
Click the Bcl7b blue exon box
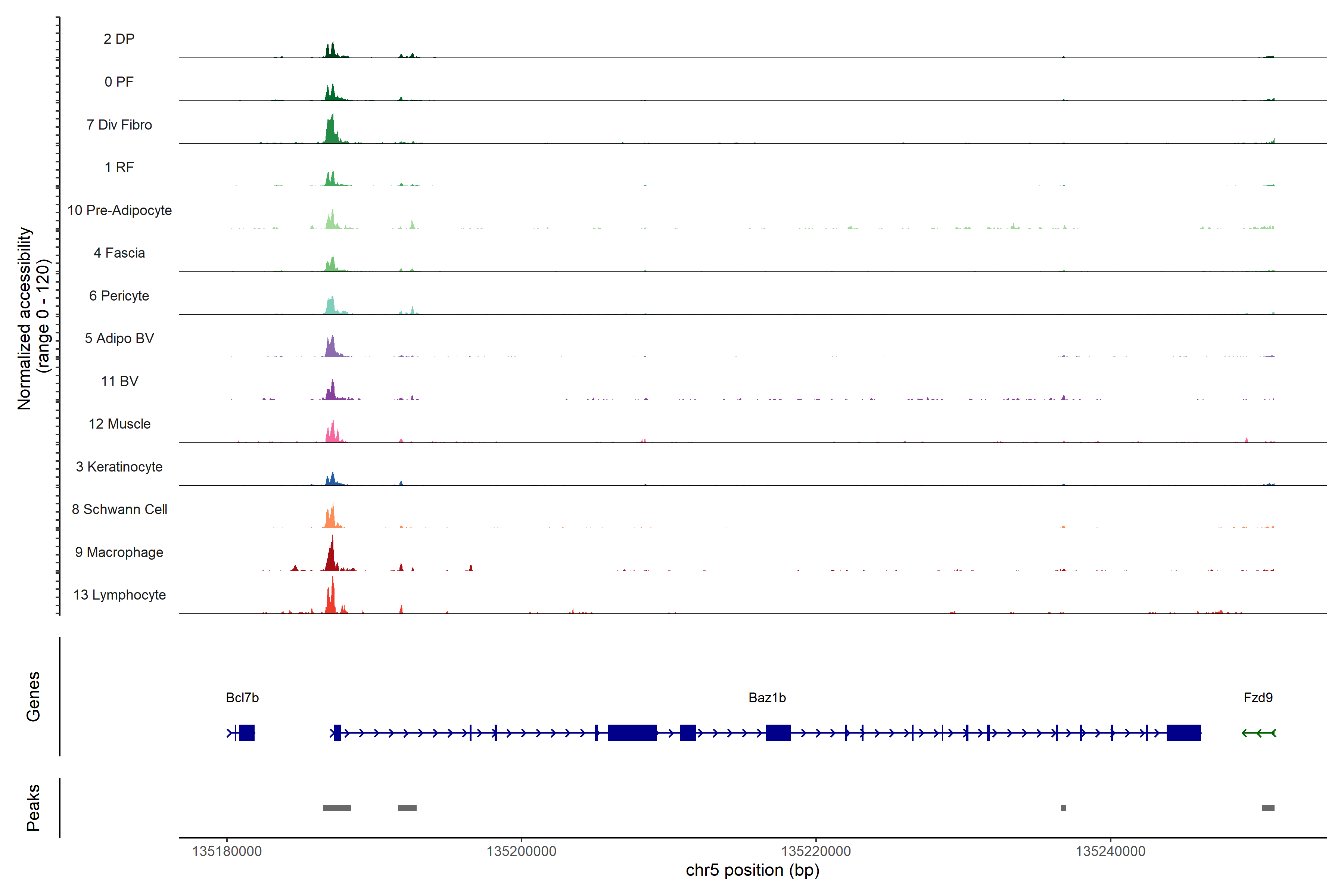[x=247, y=732]
